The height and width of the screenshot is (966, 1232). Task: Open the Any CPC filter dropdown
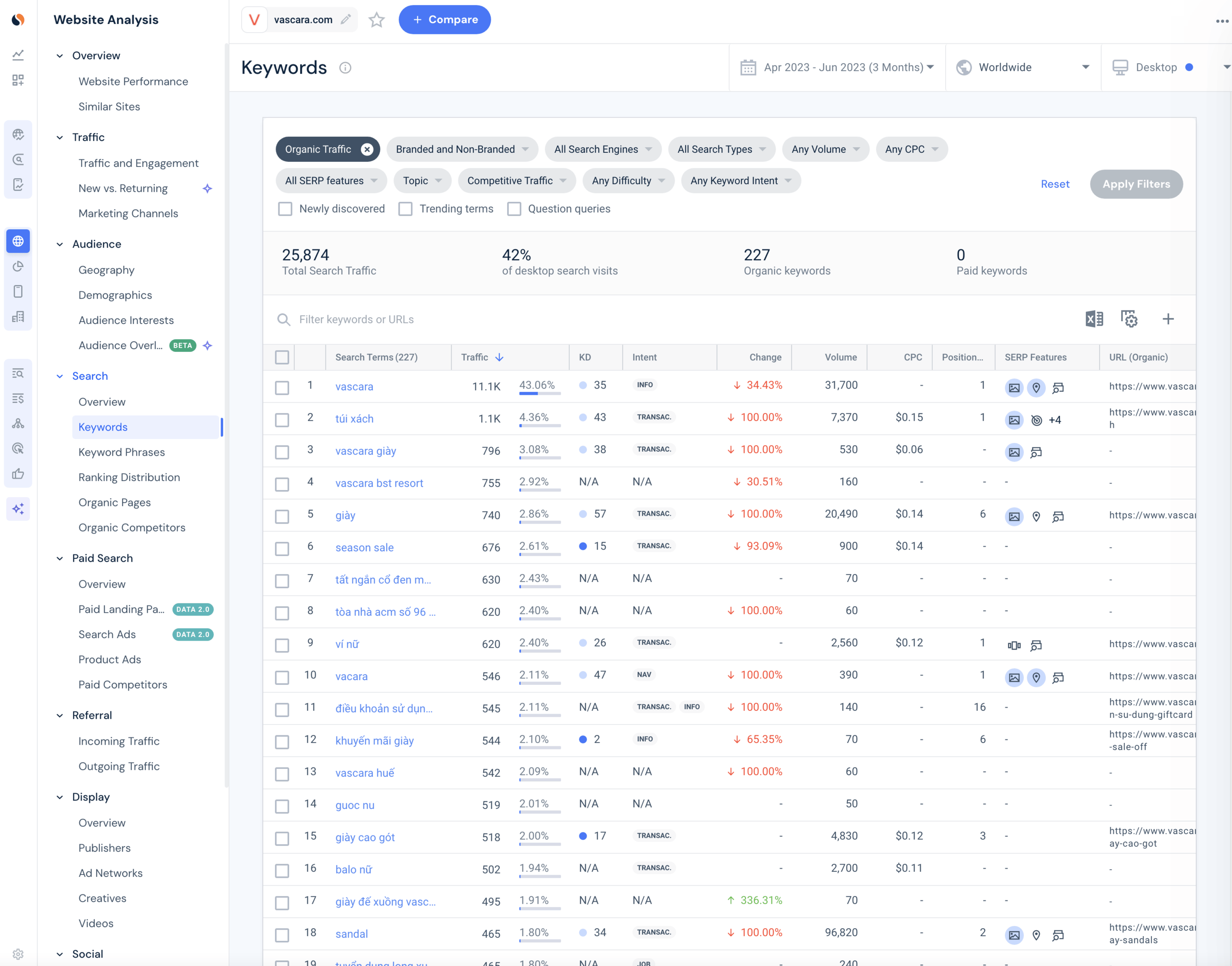tap(912, 150)
